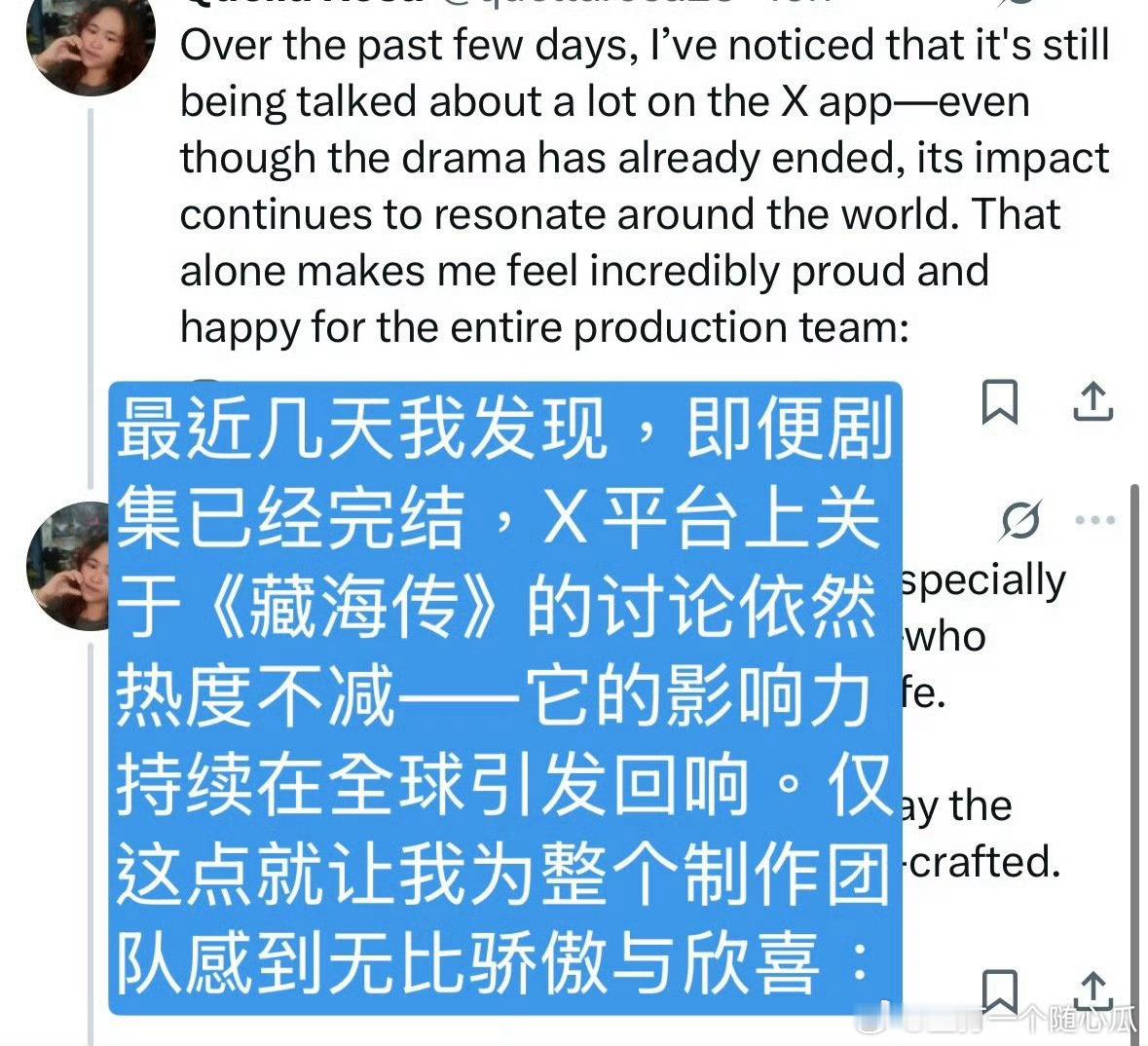
Task: Share the first post via upload arrow icon
Action: 1093,401
